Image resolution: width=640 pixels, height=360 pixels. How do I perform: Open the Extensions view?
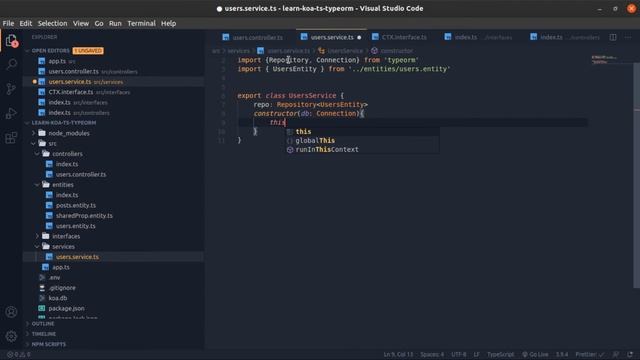(11, 138)
